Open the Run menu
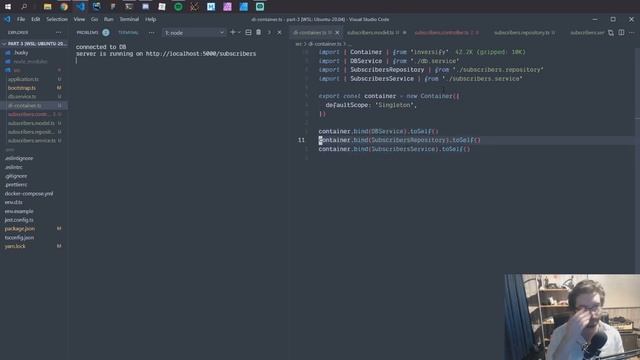Viewport: 640px width, 360px height. coord(109,19)
